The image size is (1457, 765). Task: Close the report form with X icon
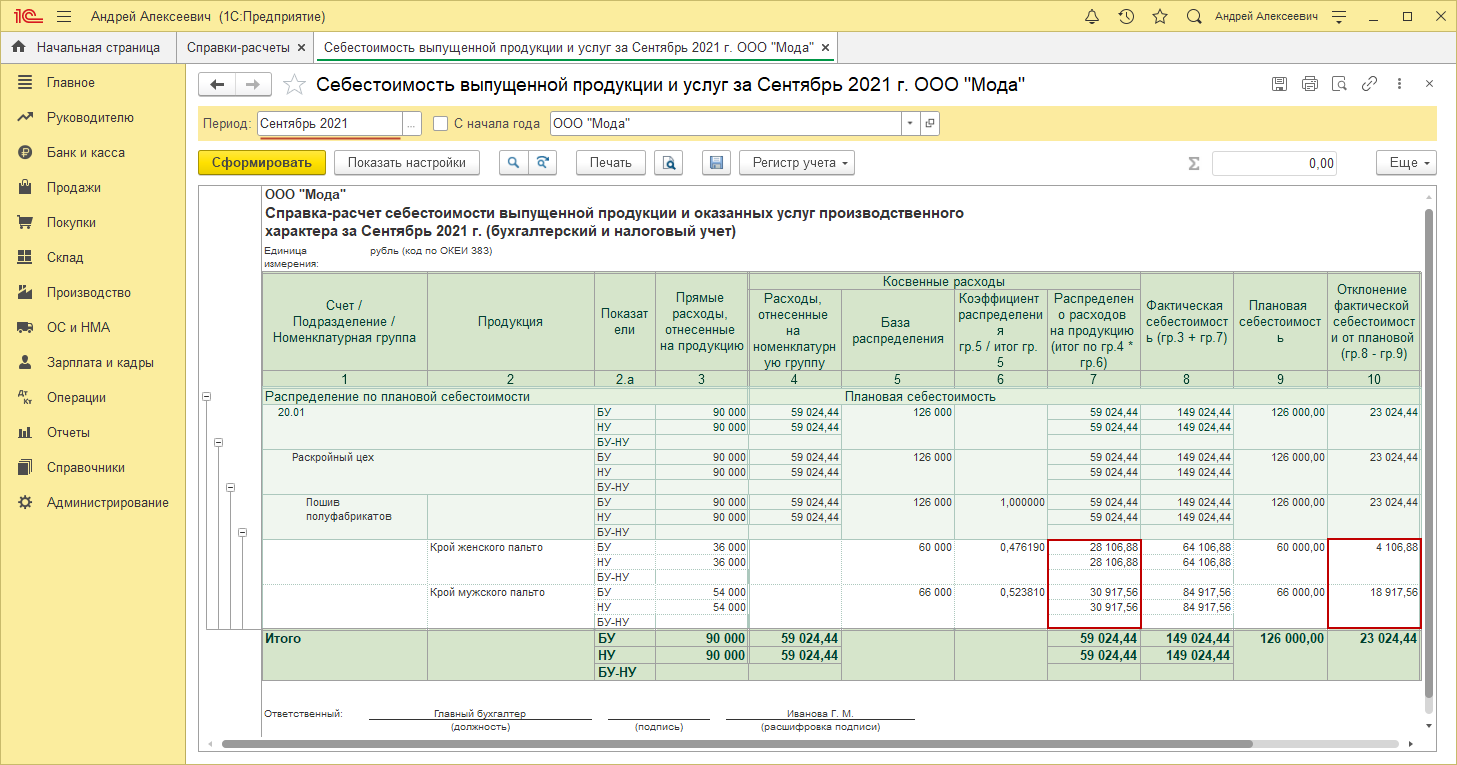coord(1429,84)
